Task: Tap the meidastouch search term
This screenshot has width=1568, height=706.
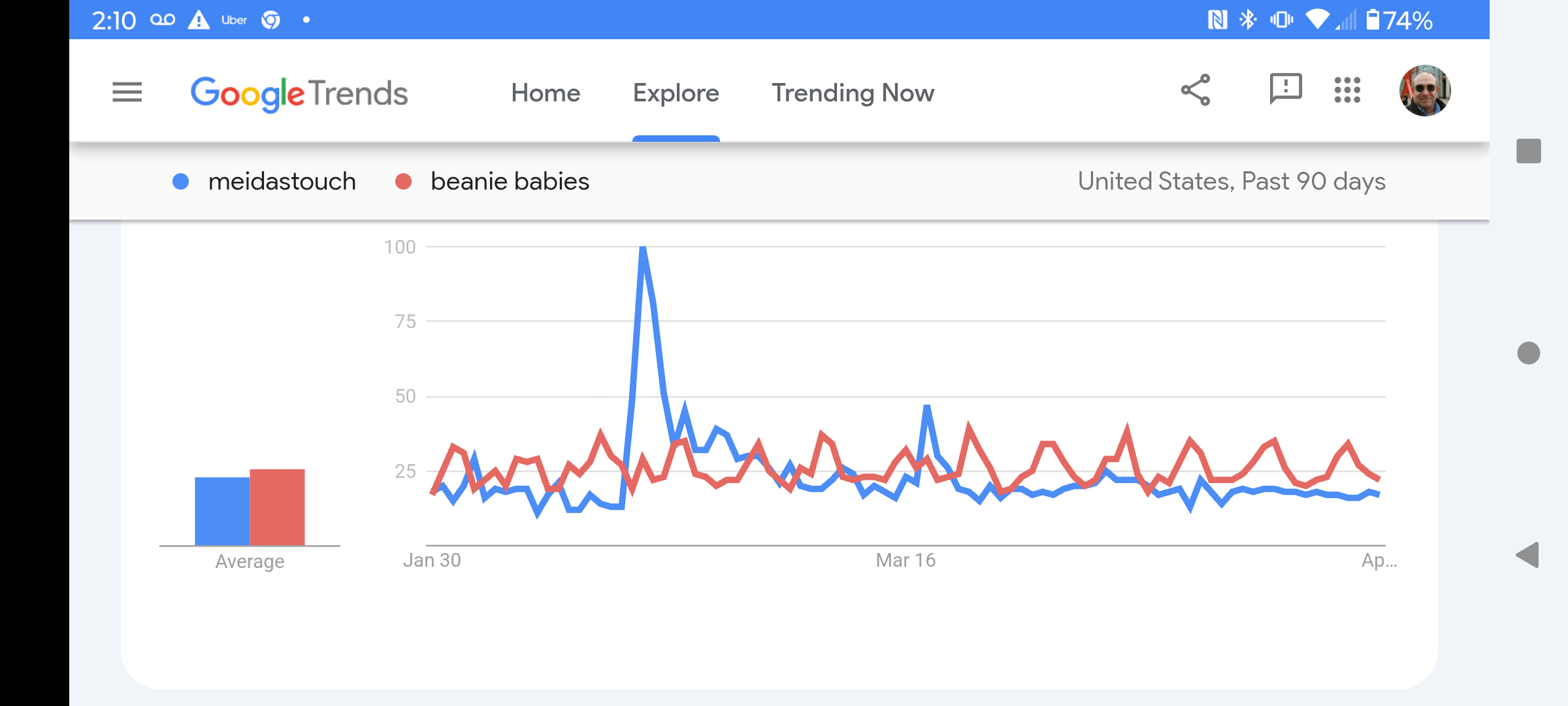Action: pos(282,181)
